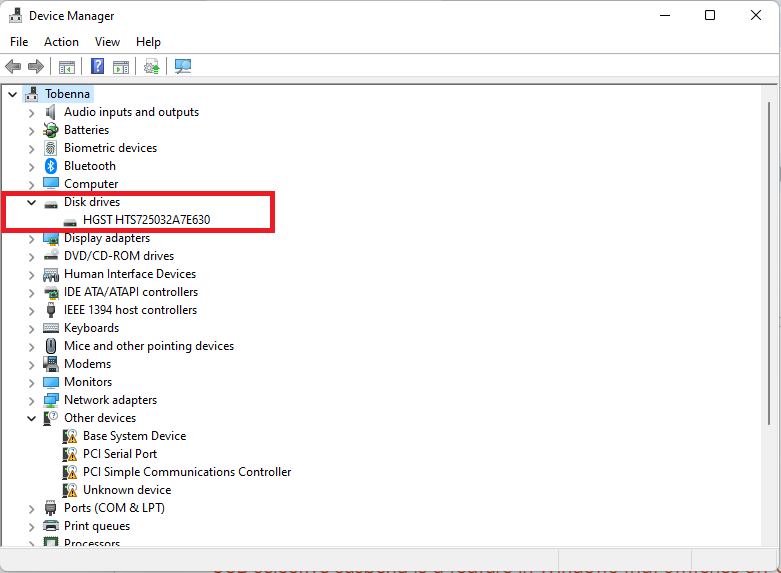Click the Modems category icon
The width and height of the screenshot is (781, 573).
pyautogui.click(x=51, y=364)
